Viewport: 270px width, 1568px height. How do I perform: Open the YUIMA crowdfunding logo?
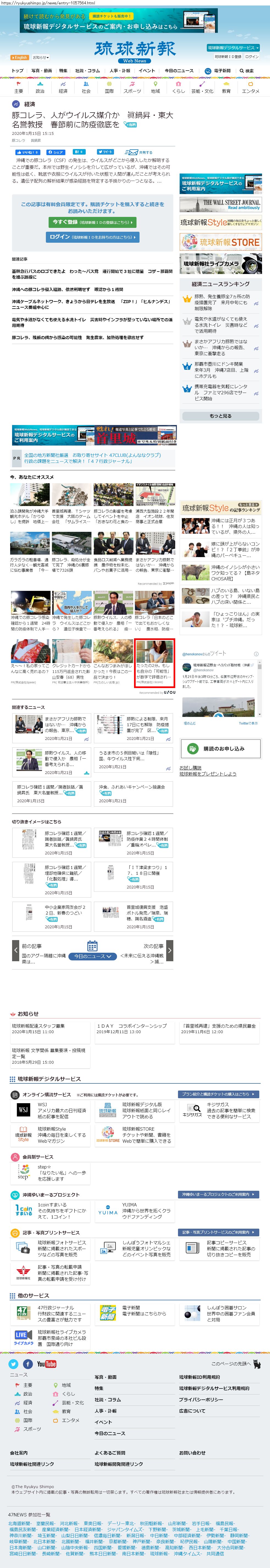[x=108, y=1209]
